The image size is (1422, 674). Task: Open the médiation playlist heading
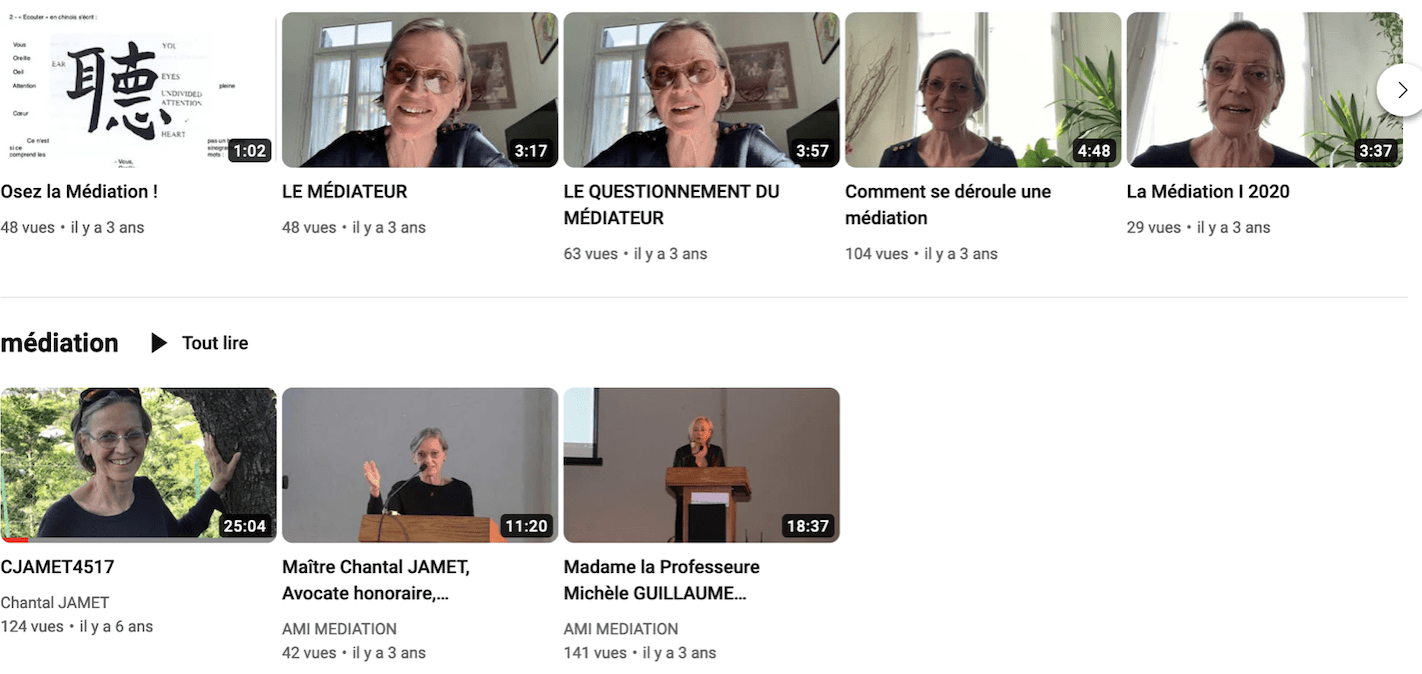pos(60,343)
